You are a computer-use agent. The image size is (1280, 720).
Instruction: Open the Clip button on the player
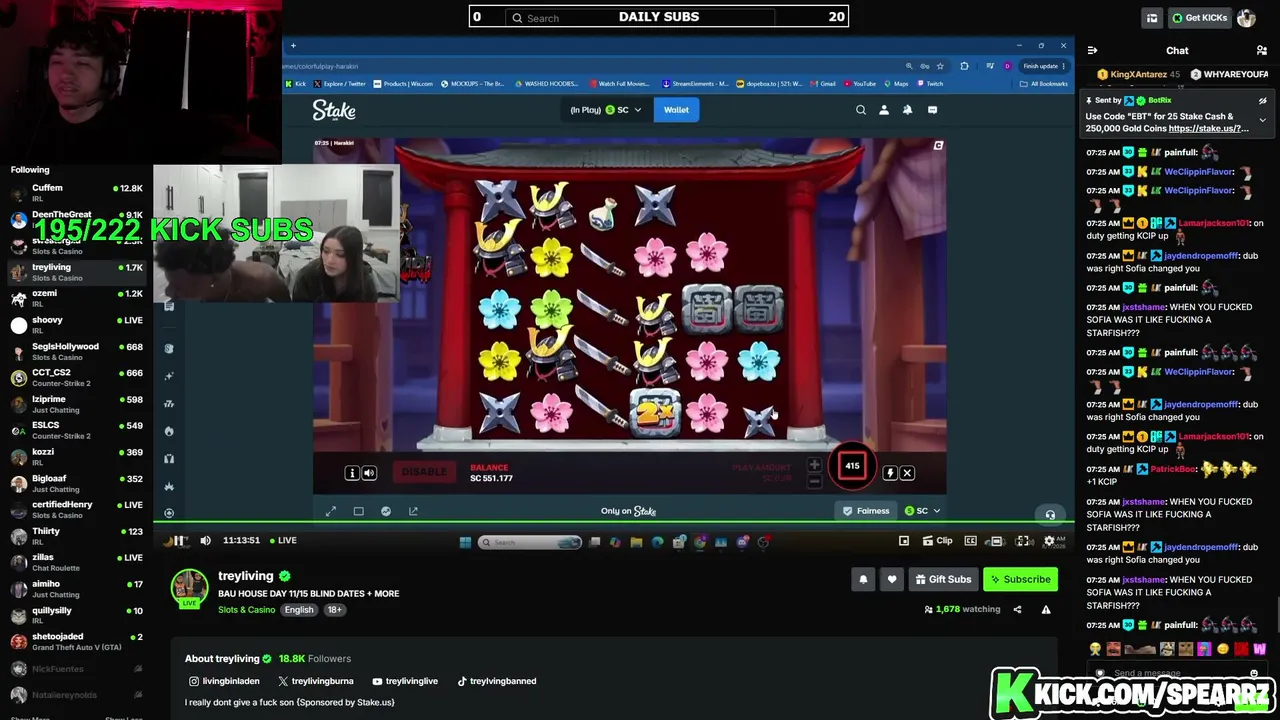point(938,541)
